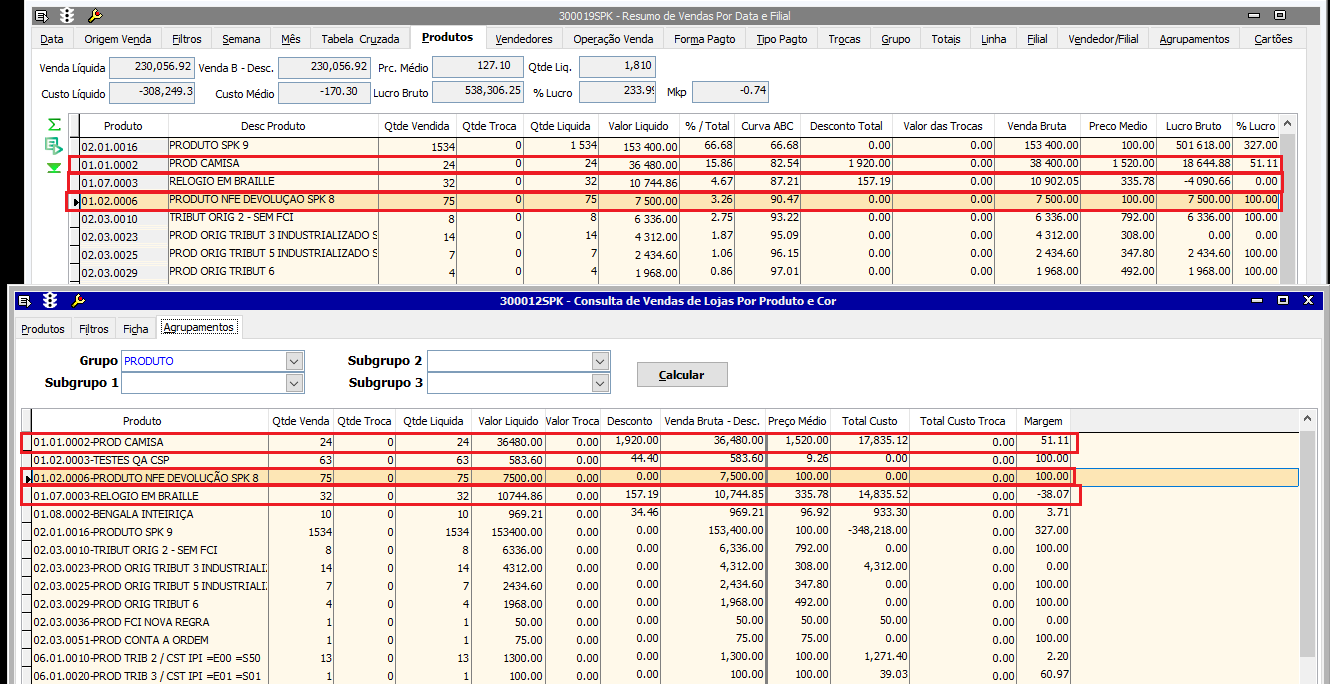Expand the Subgrupo 2 dropdown

599,361
